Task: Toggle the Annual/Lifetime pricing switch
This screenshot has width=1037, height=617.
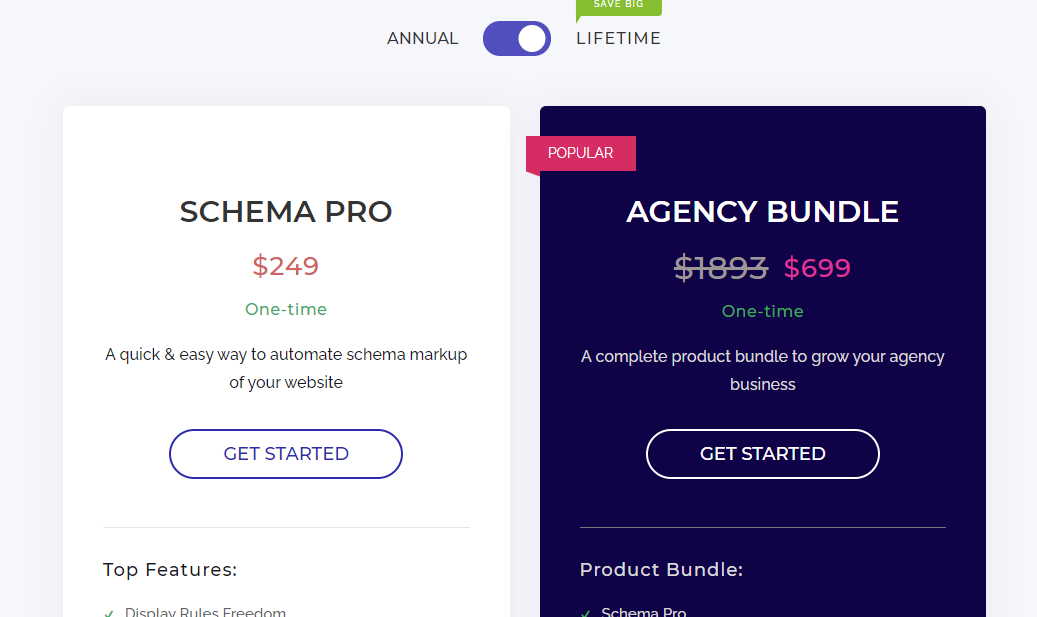Action: pos(516,39)
